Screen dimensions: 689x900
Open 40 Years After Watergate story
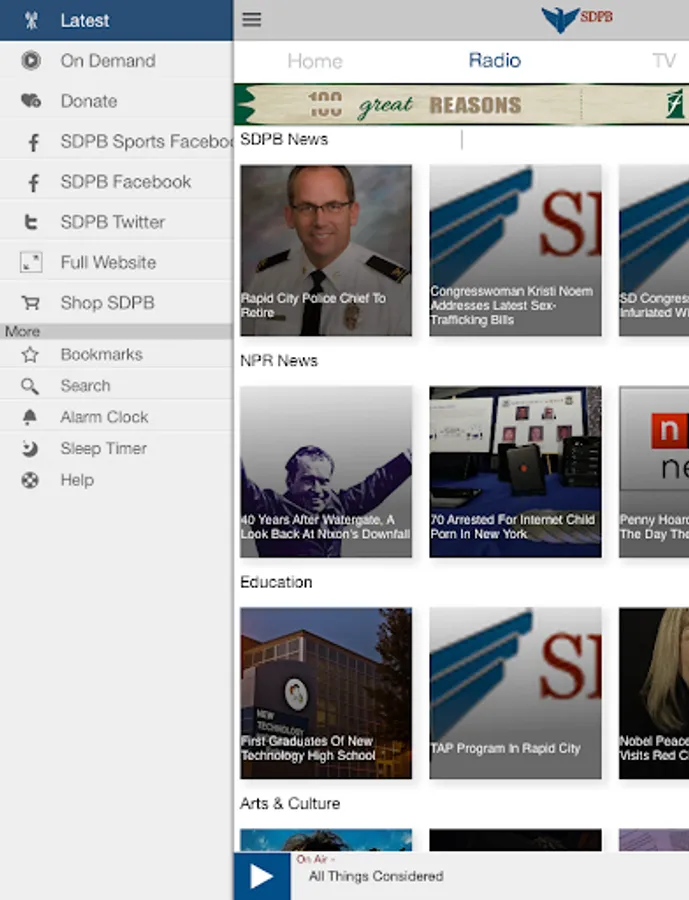tap(326, 472)
